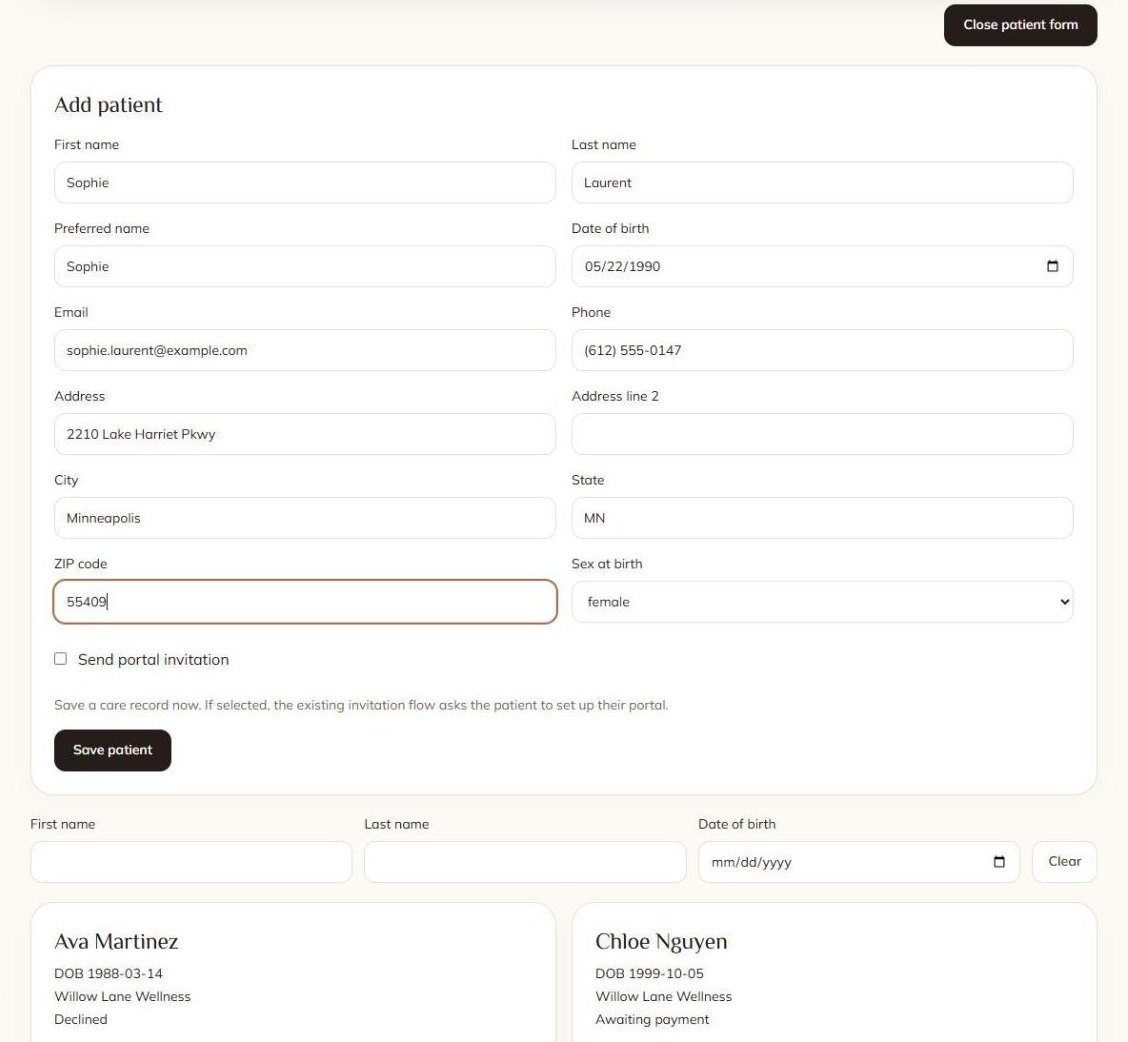Focus the Last name field containing Laurent
This screenshot has height=1042, width=1128.
click(x=822, y=182)
